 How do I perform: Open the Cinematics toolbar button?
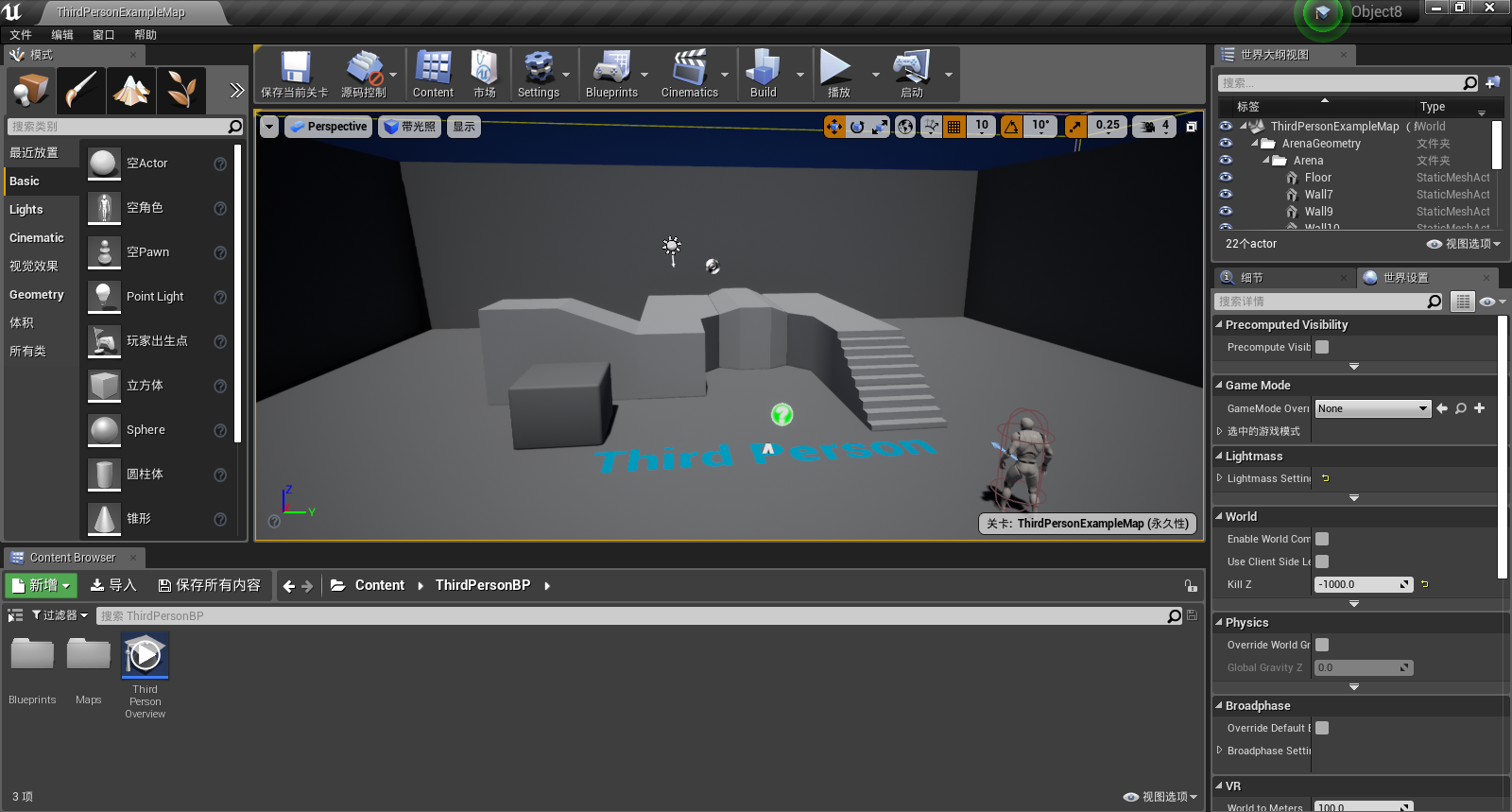pyautogui.click(x=690, y=75)
